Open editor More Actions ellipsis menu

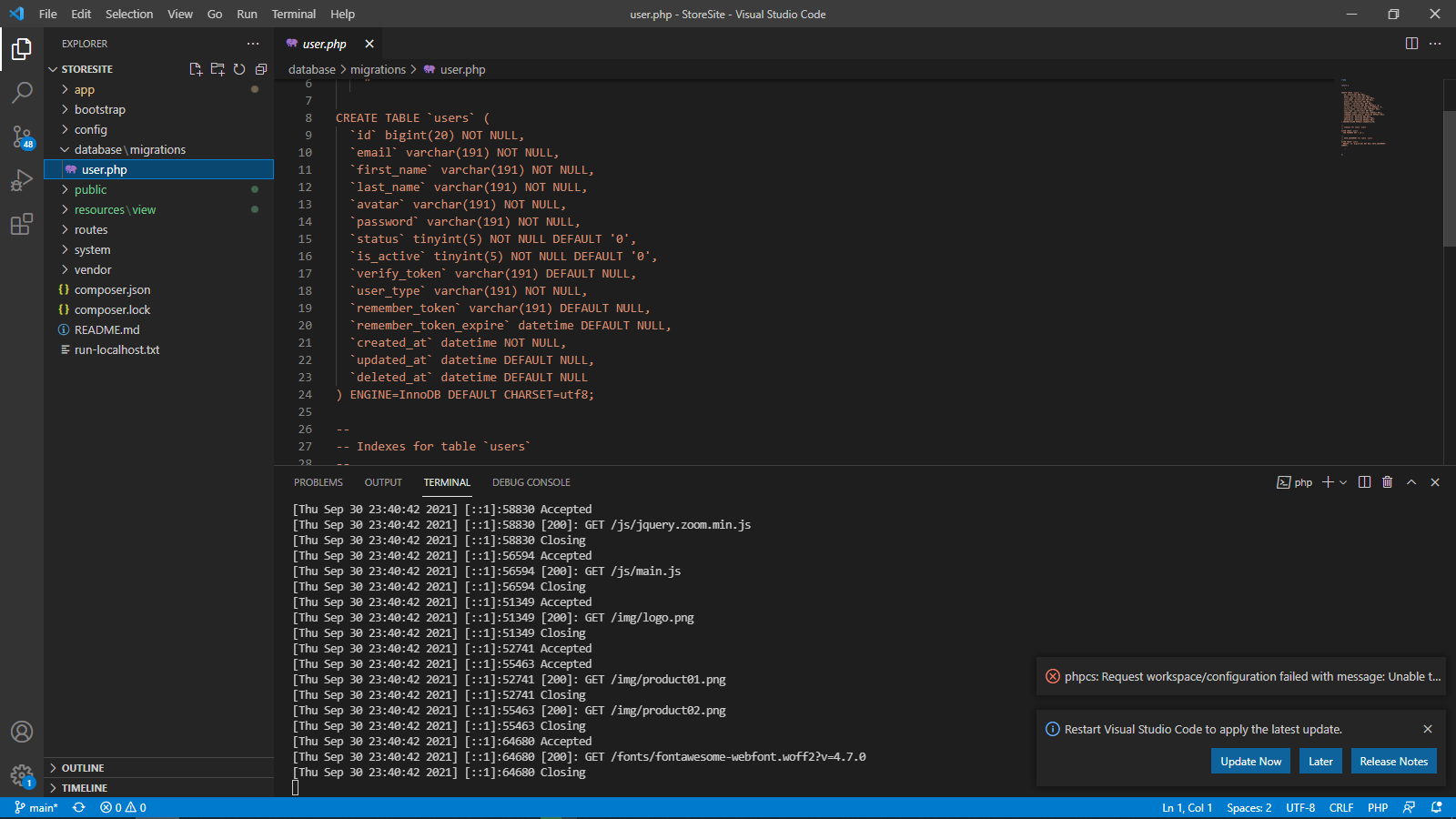point(1435,44)
